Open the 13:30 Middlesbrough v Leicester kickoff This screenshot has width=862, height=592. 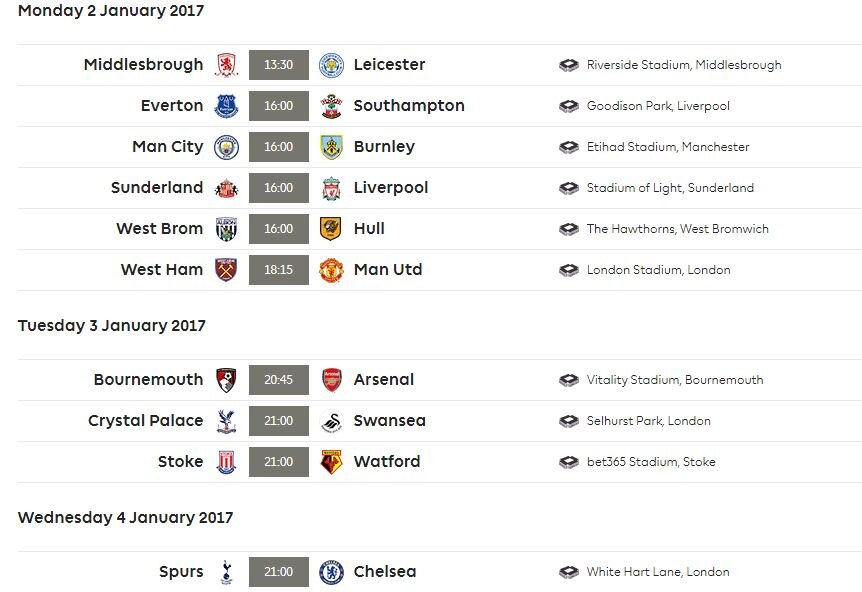279,65
